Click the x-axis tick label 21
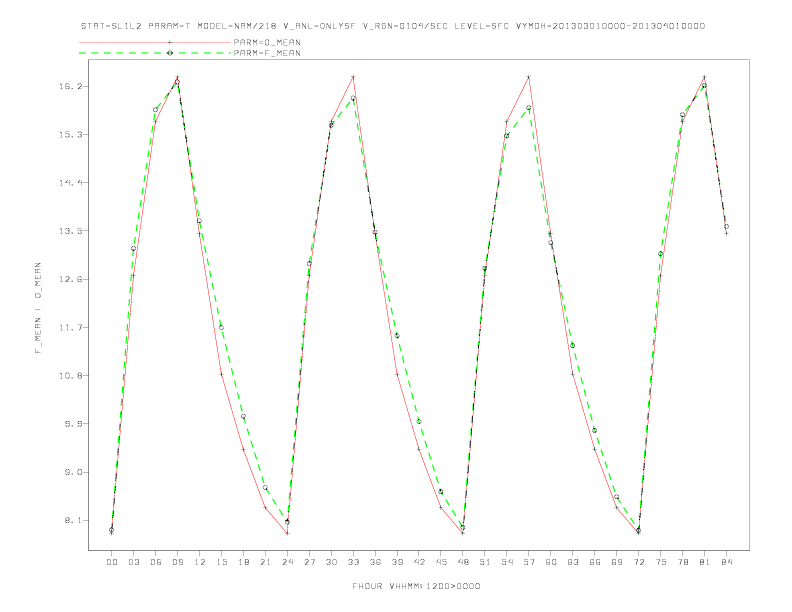 click(265, 562)
